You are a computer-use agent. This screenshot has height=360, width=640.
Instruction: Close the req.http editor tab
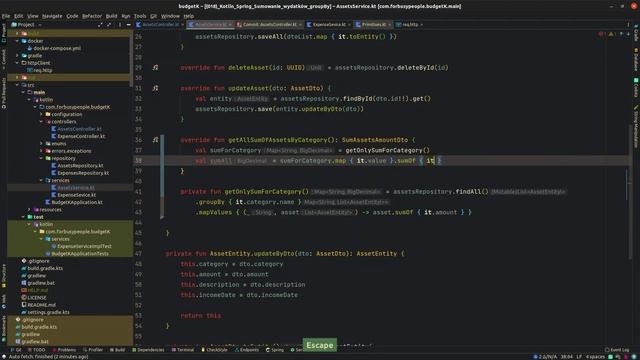click(x=422, y=25)
